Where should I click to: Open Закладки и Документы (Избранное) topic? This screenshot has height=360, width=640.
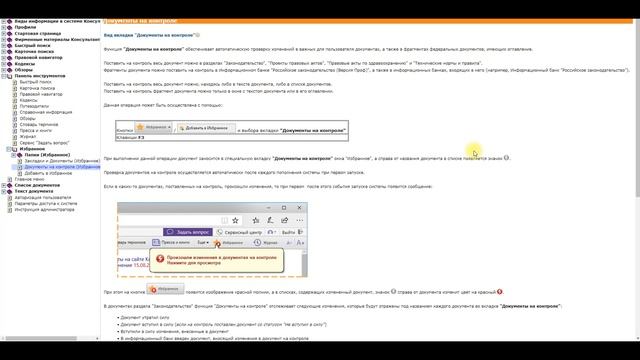point(62,161)
